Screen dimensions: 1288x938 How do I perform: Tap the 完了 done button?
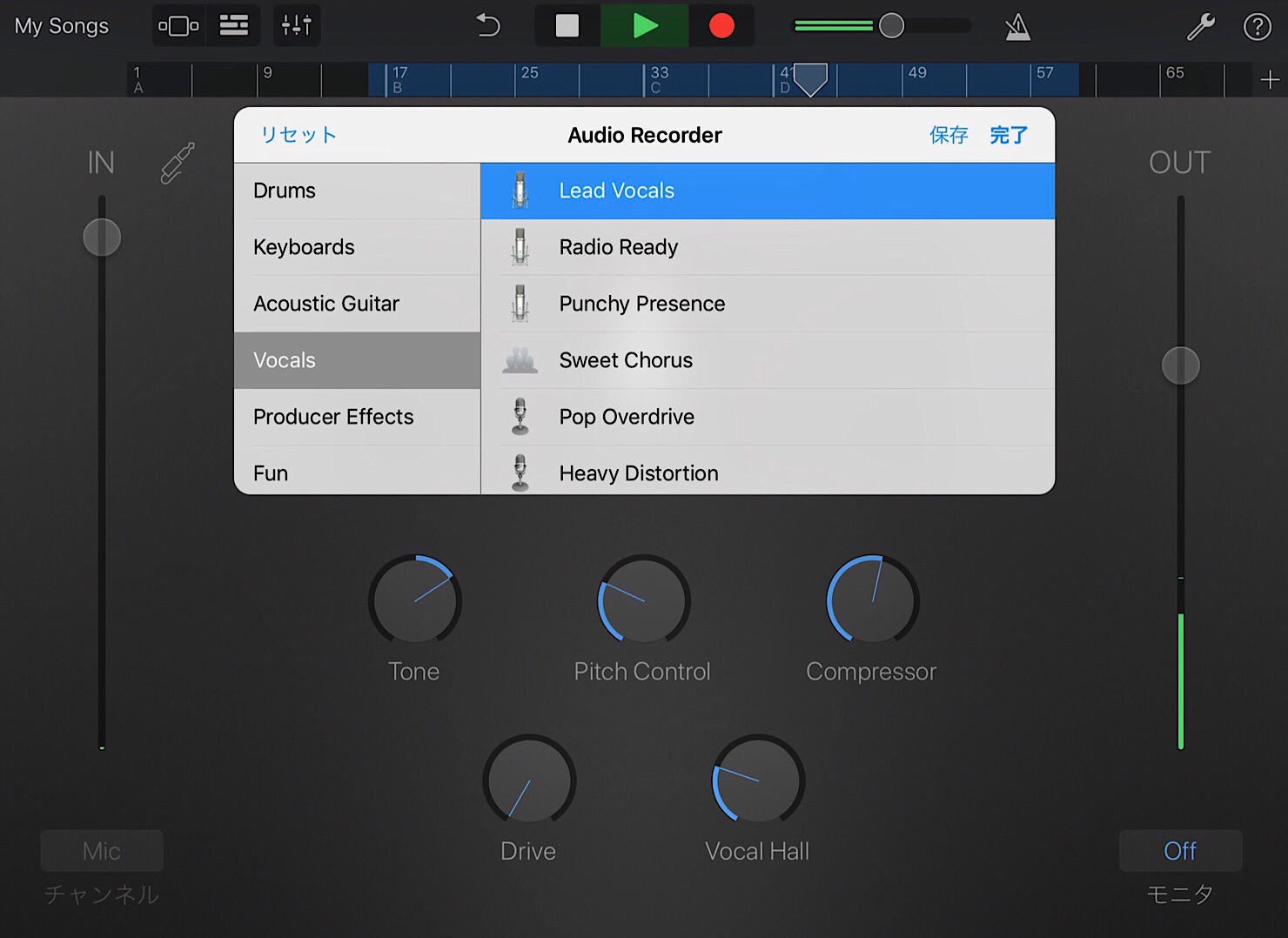pos(1009,135)
